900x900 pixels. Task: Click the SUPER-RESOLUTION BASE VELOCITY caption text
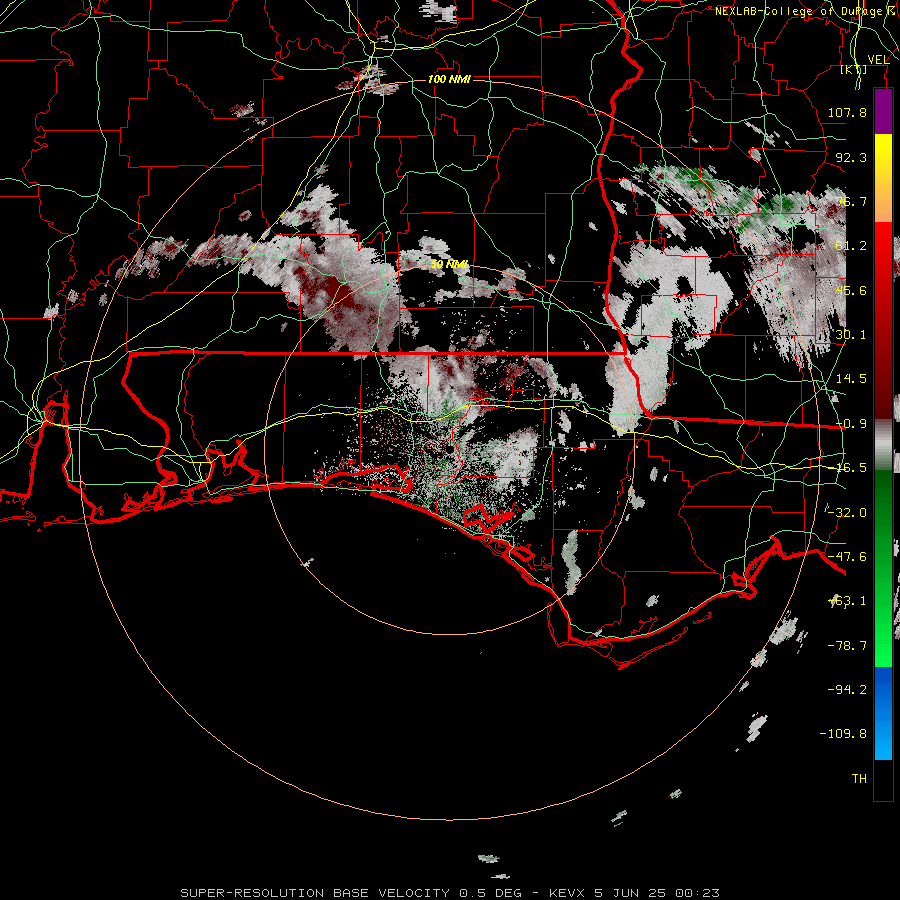coord(315,893)
